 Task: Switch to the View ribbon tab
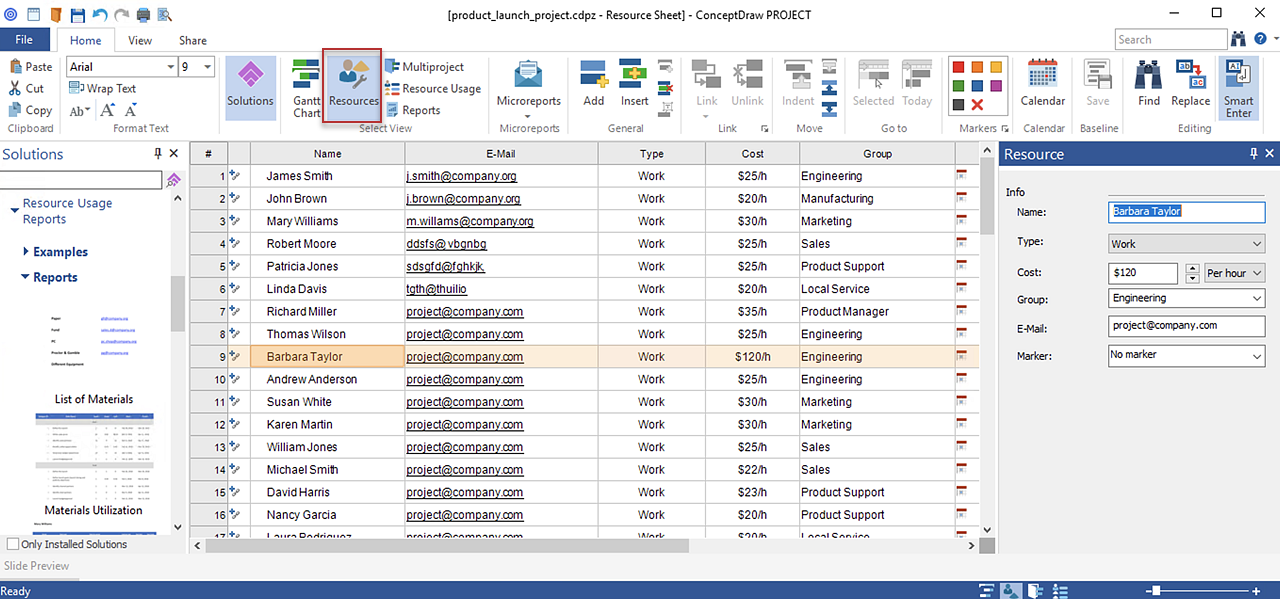pos(140,41)
